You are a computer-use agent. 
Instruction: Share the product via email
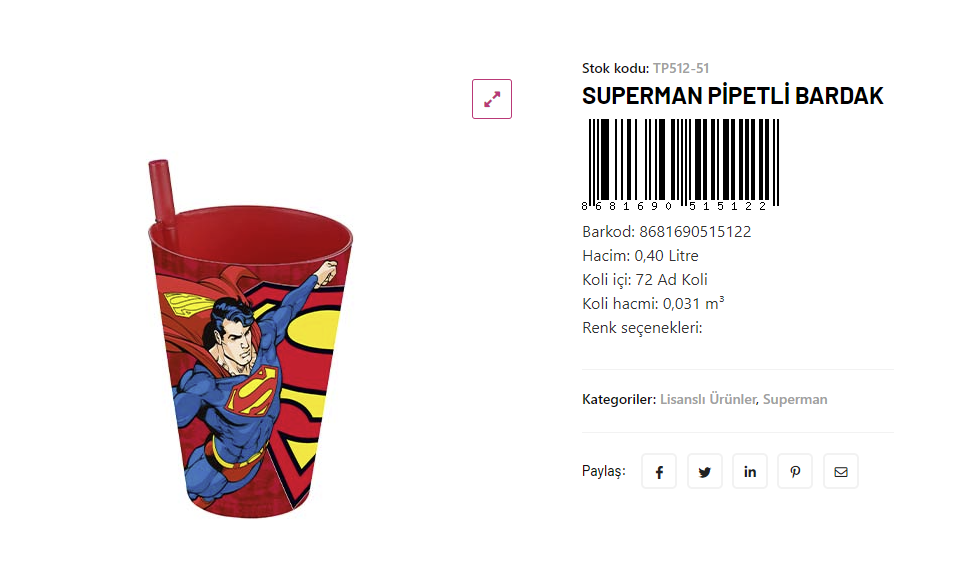(x=840, y=472)
